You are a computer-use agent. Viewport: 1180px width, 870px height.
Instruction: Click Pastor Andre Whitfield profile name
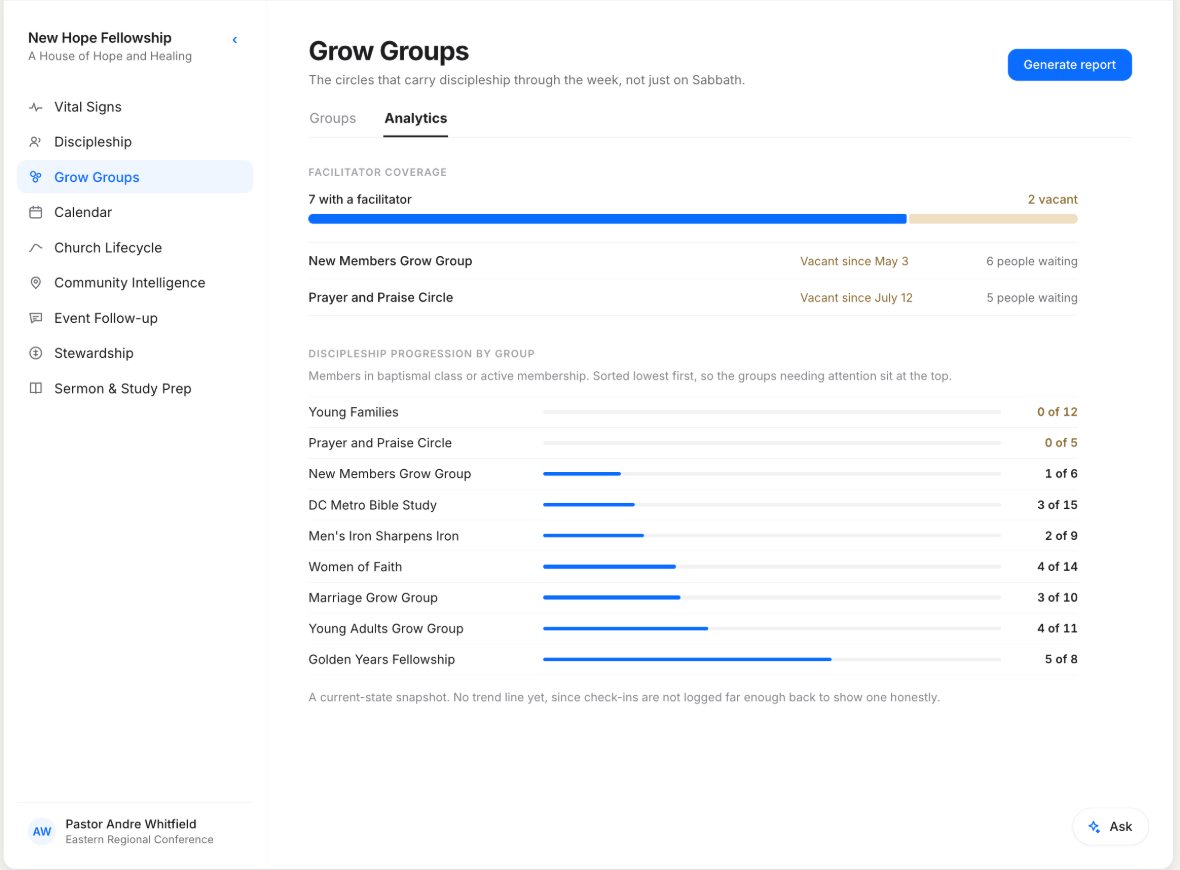(131, 824)
